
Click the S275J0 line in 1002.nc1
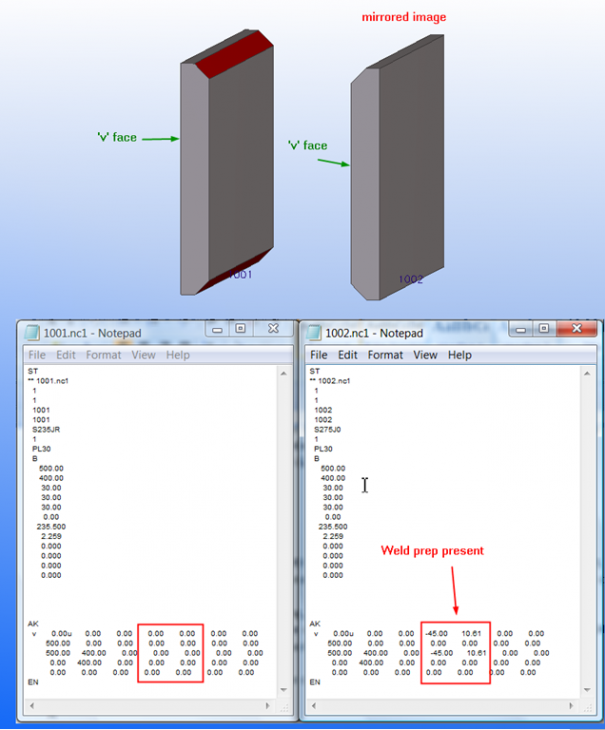tap(328, 429)
